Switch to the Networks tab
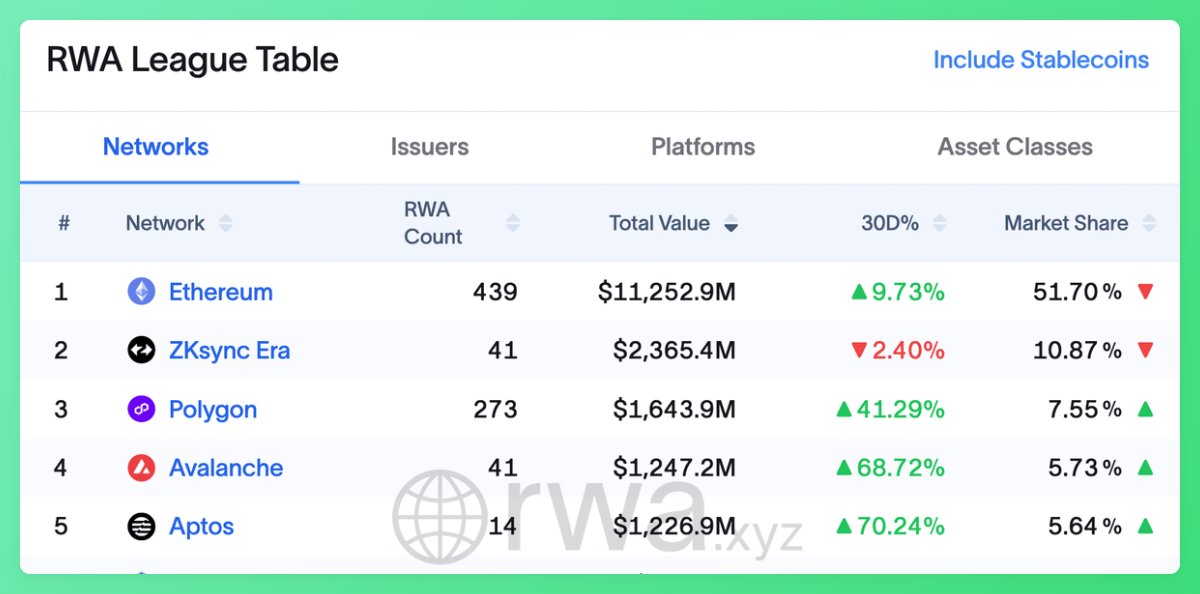This screenshot has height=594, width=1200. (156, 147)
